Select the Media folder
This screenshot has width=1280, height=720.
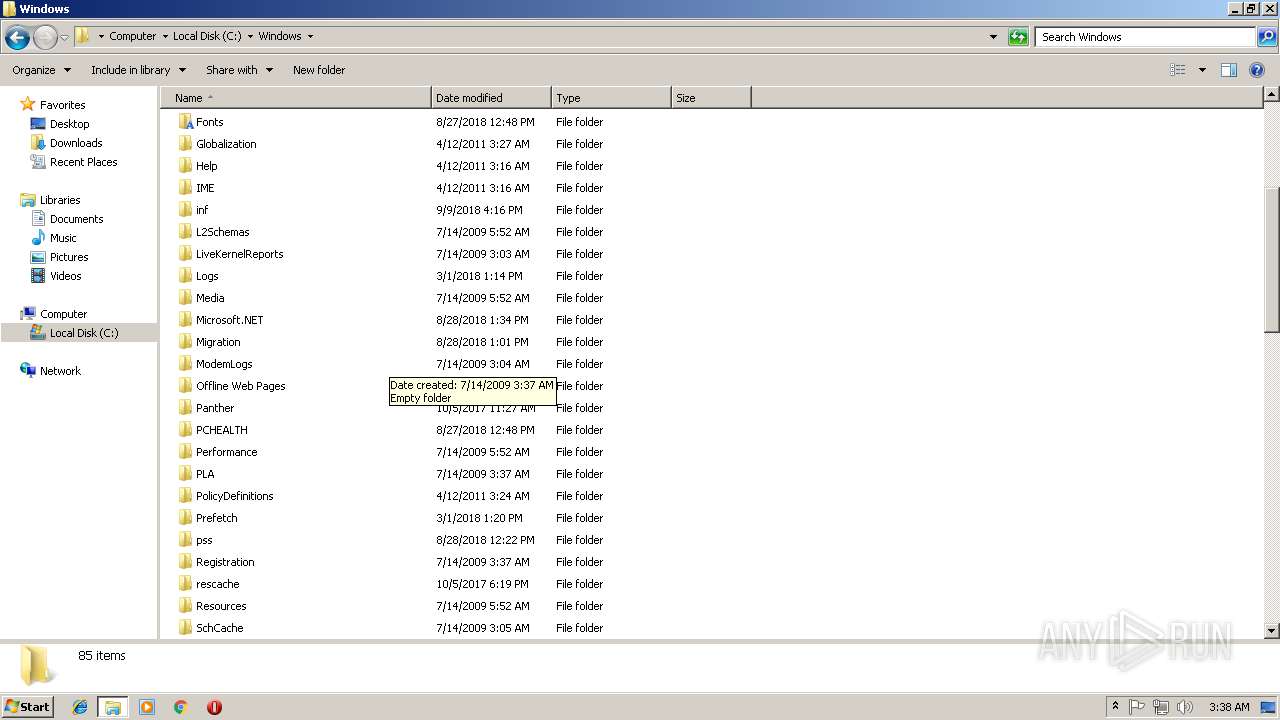[210, 298]
